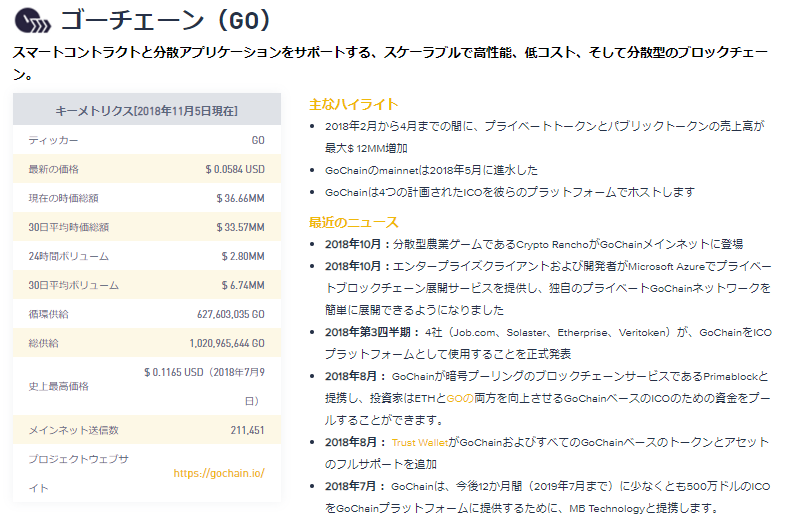Click the キーメトリクス table header
Screen dimensions: 791x519
147,110
